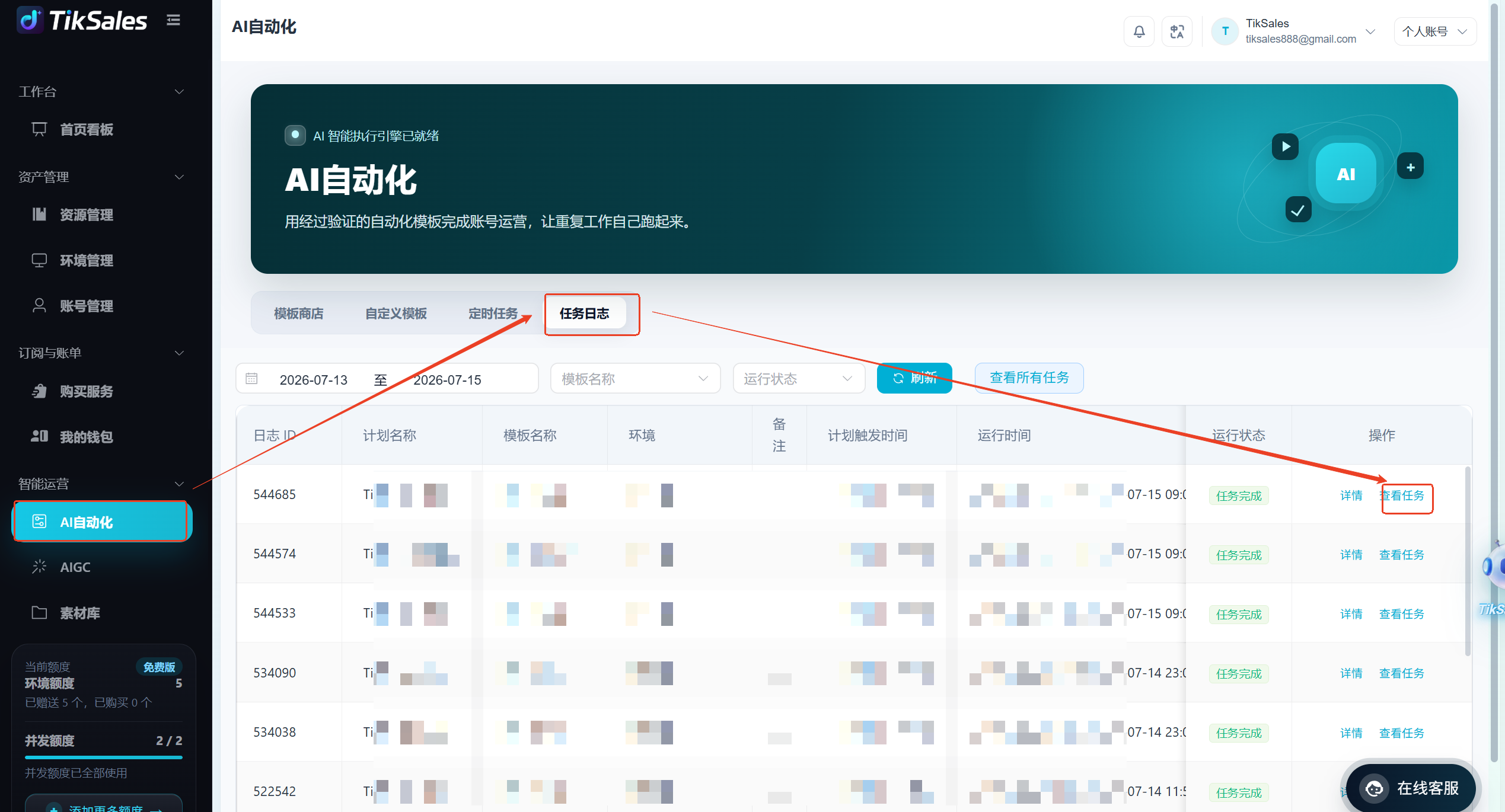1505x812 pixels.
Task: Click the 刷新 refresh button
Action: (x=914, y=378)
